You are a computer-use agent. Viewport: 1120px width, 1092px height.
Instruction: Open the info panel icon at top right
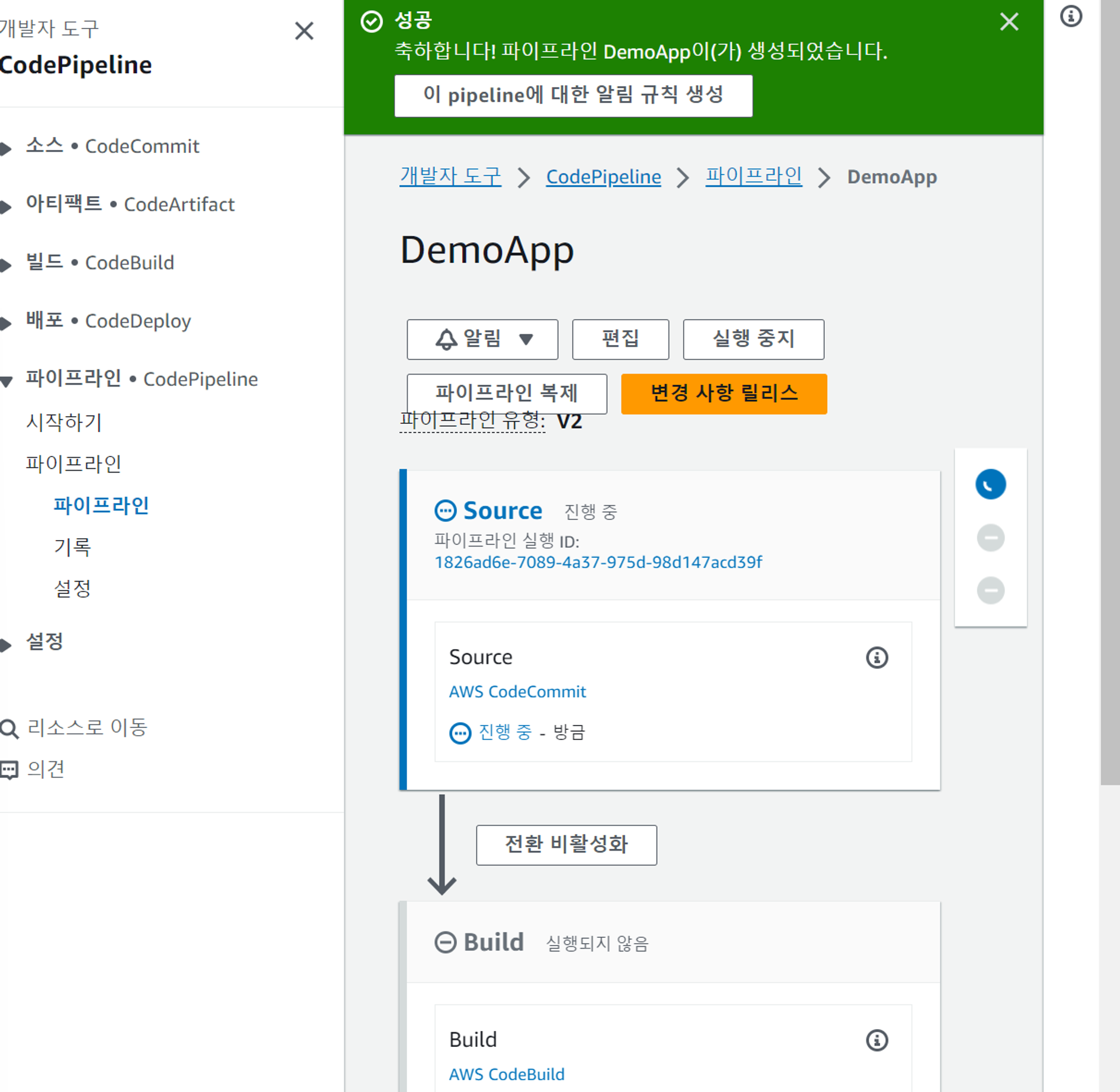[1070, 16]
